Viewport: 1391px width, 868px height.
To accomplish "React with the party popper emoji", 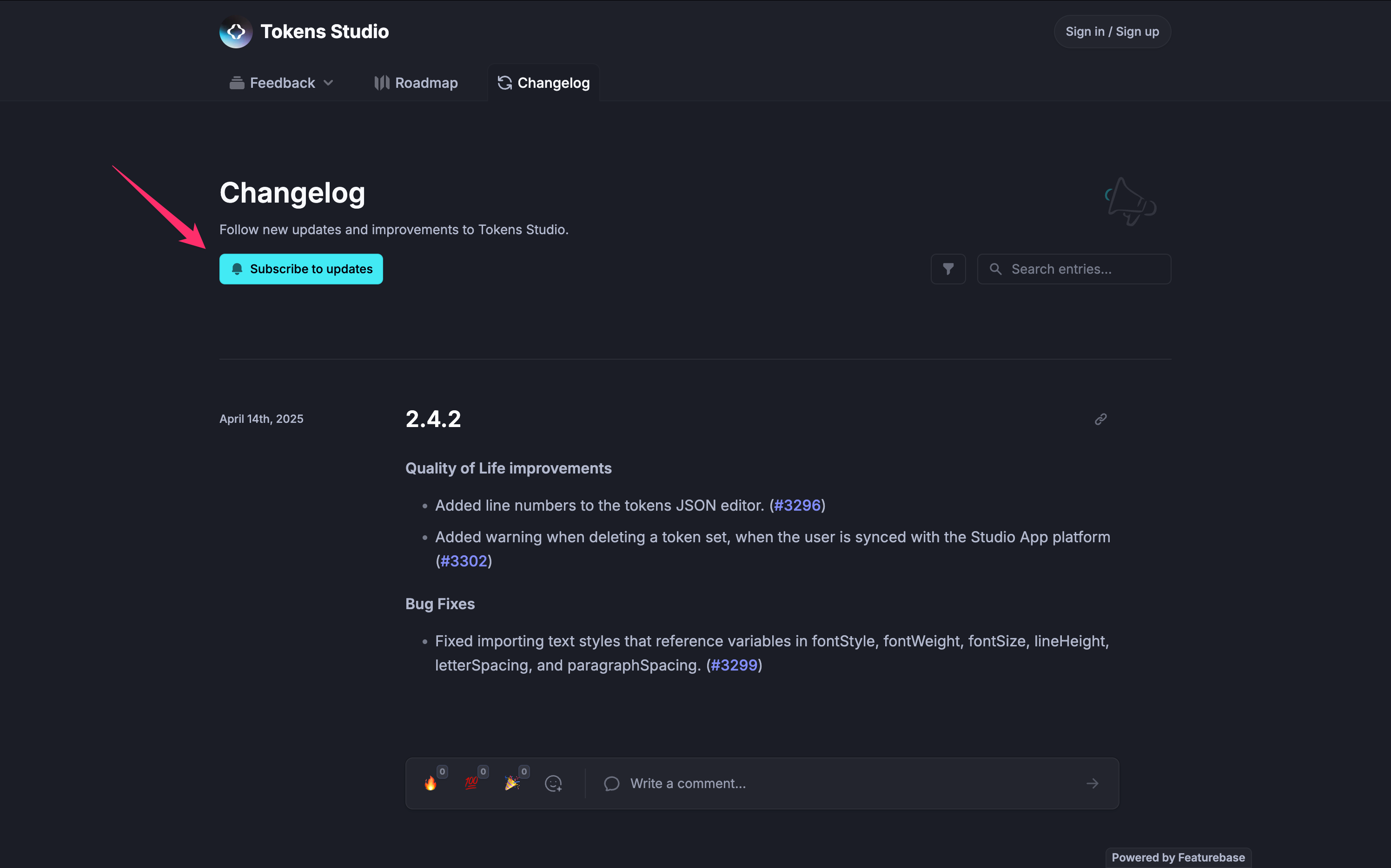I will click(x=512, y=783).
